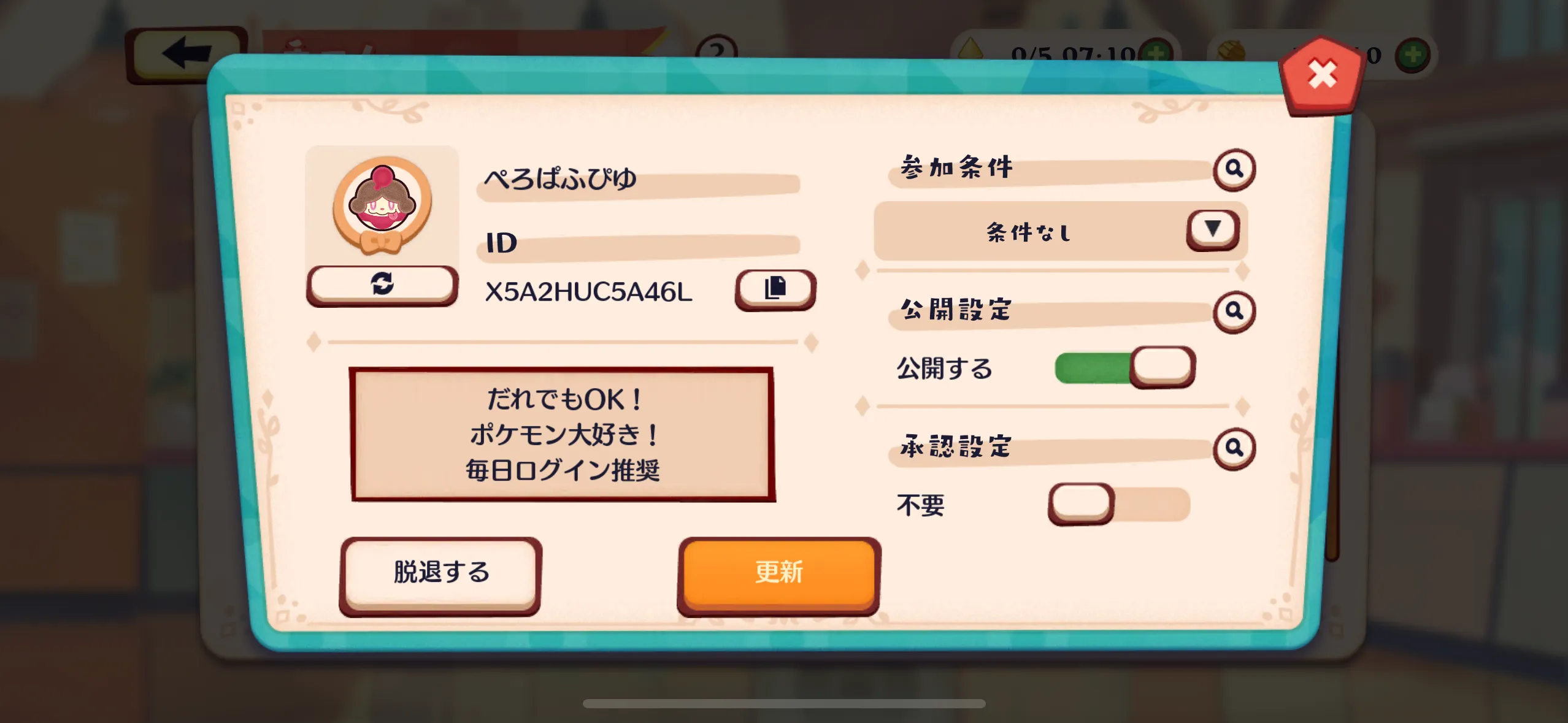
Task: Tap the team avatar image
Action: [x=382, y=205]
